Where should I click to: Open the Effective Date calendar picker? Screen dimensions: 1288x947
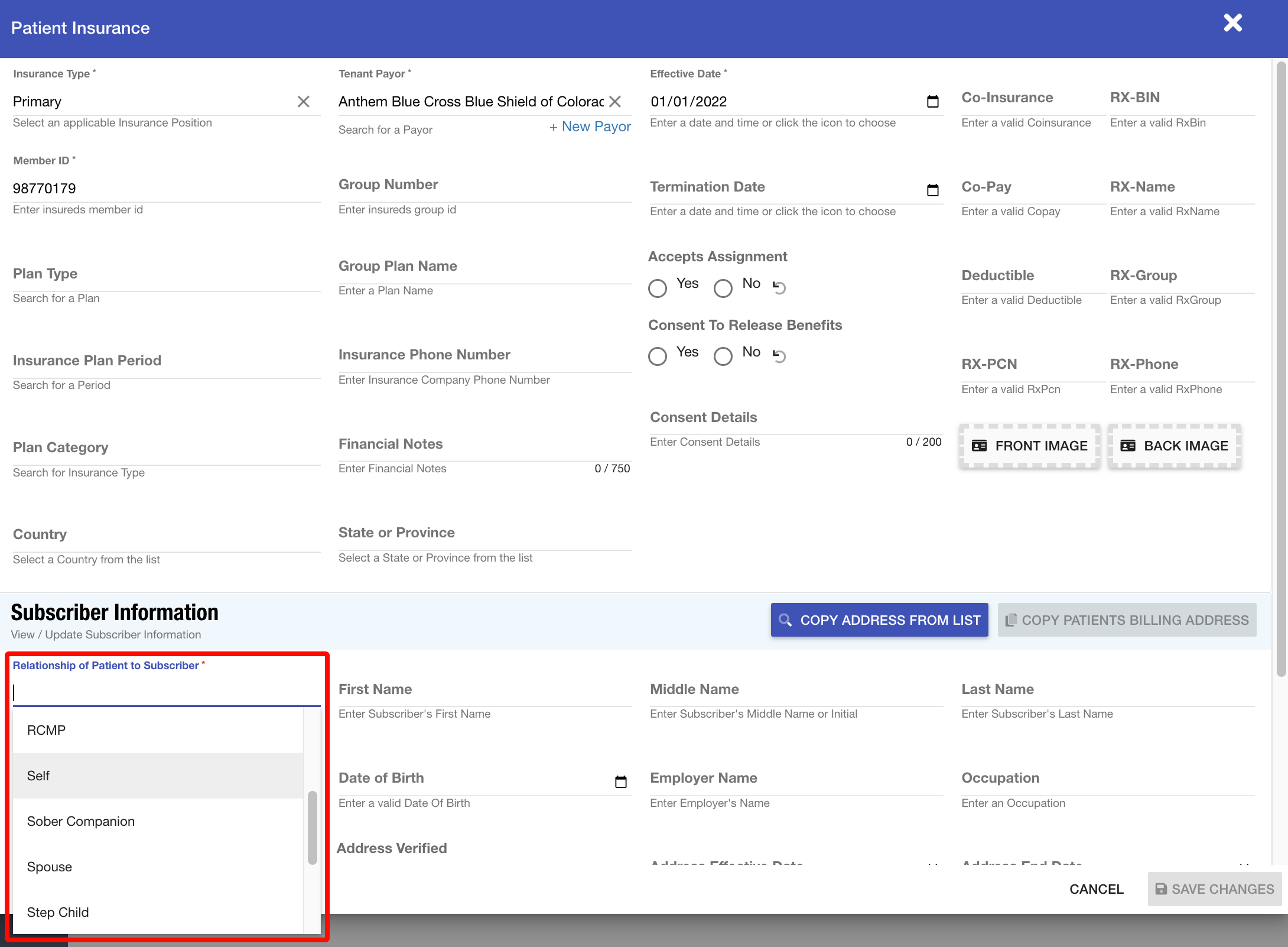click(932, 102)
